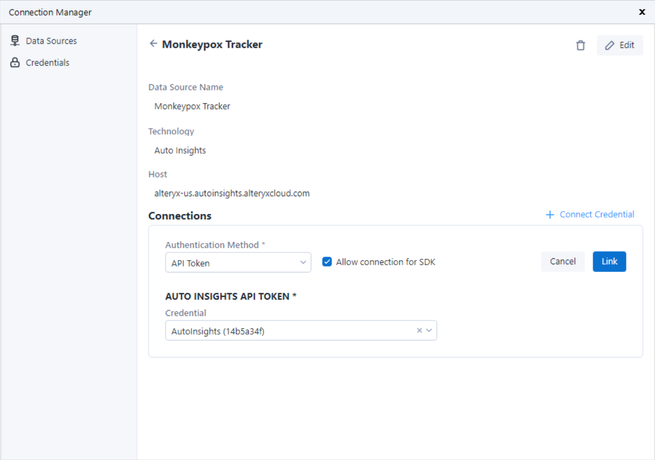Click the Monkeypox Tracker data source name value
Image resolution: width=655 pixels, height=460 pixels.
click(x=192, y=106)
